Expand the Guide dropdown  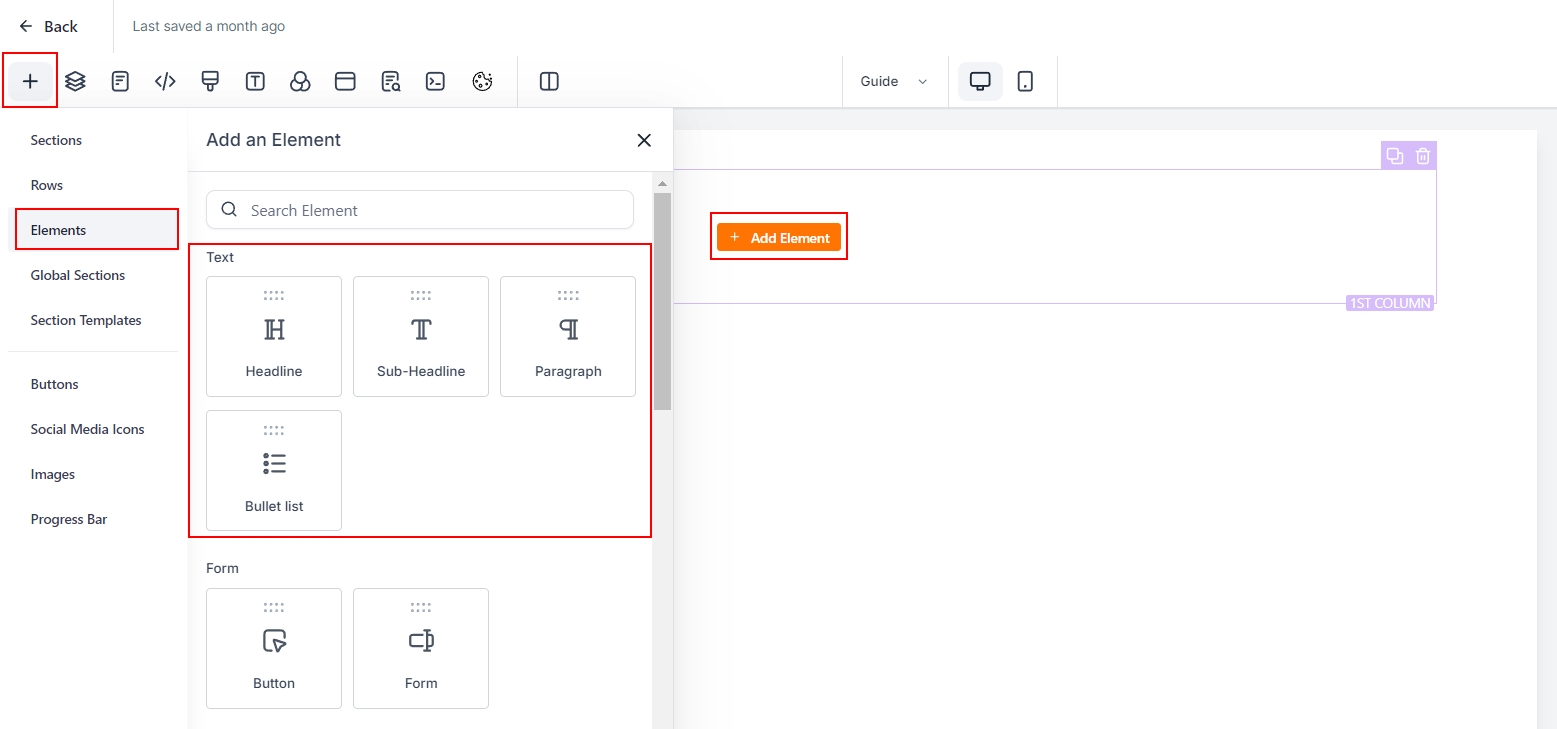[x=893, y=81]
